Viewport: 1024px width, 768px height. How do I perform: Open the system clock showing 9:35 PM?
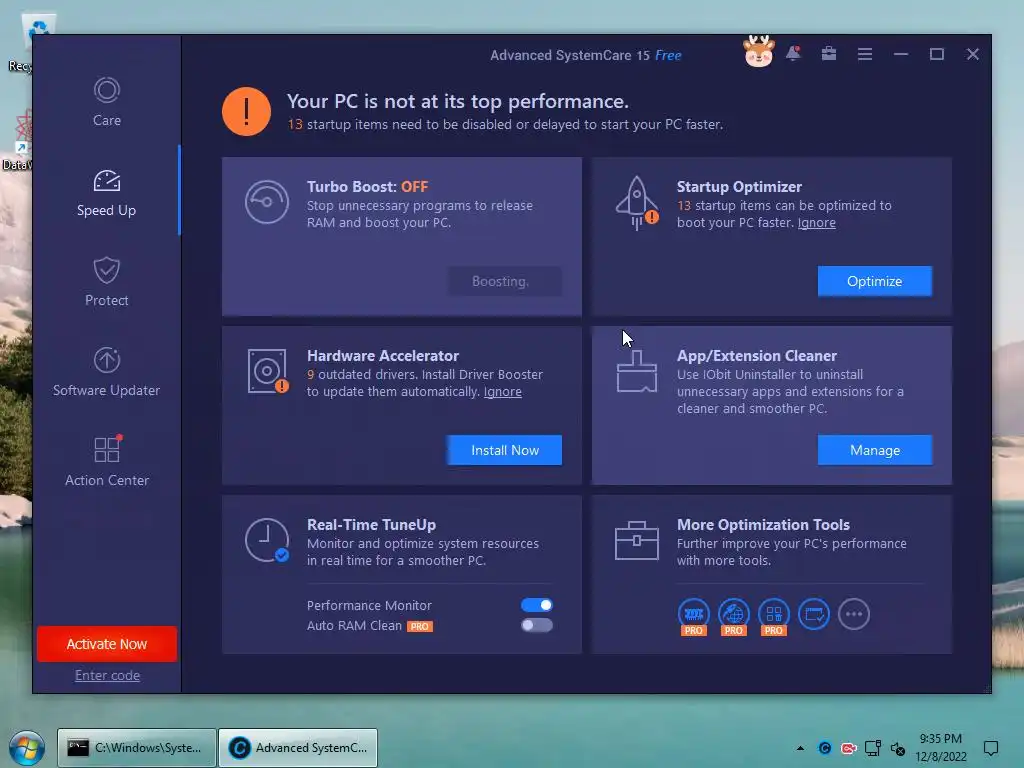pyautogui.click(x=940, y=748)
